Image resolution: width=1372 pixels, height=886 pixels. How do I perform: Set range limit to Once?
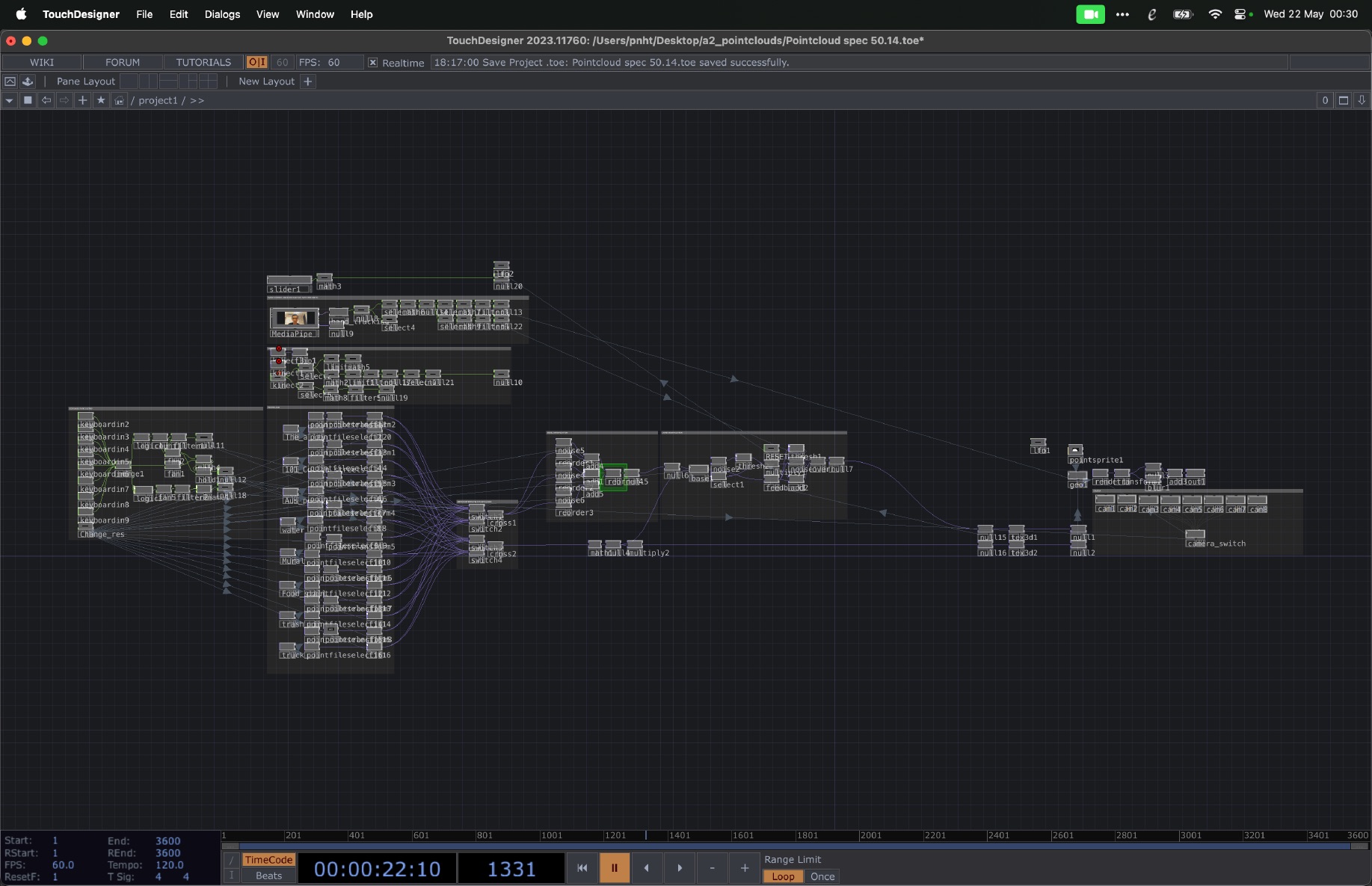pos(822,876)
